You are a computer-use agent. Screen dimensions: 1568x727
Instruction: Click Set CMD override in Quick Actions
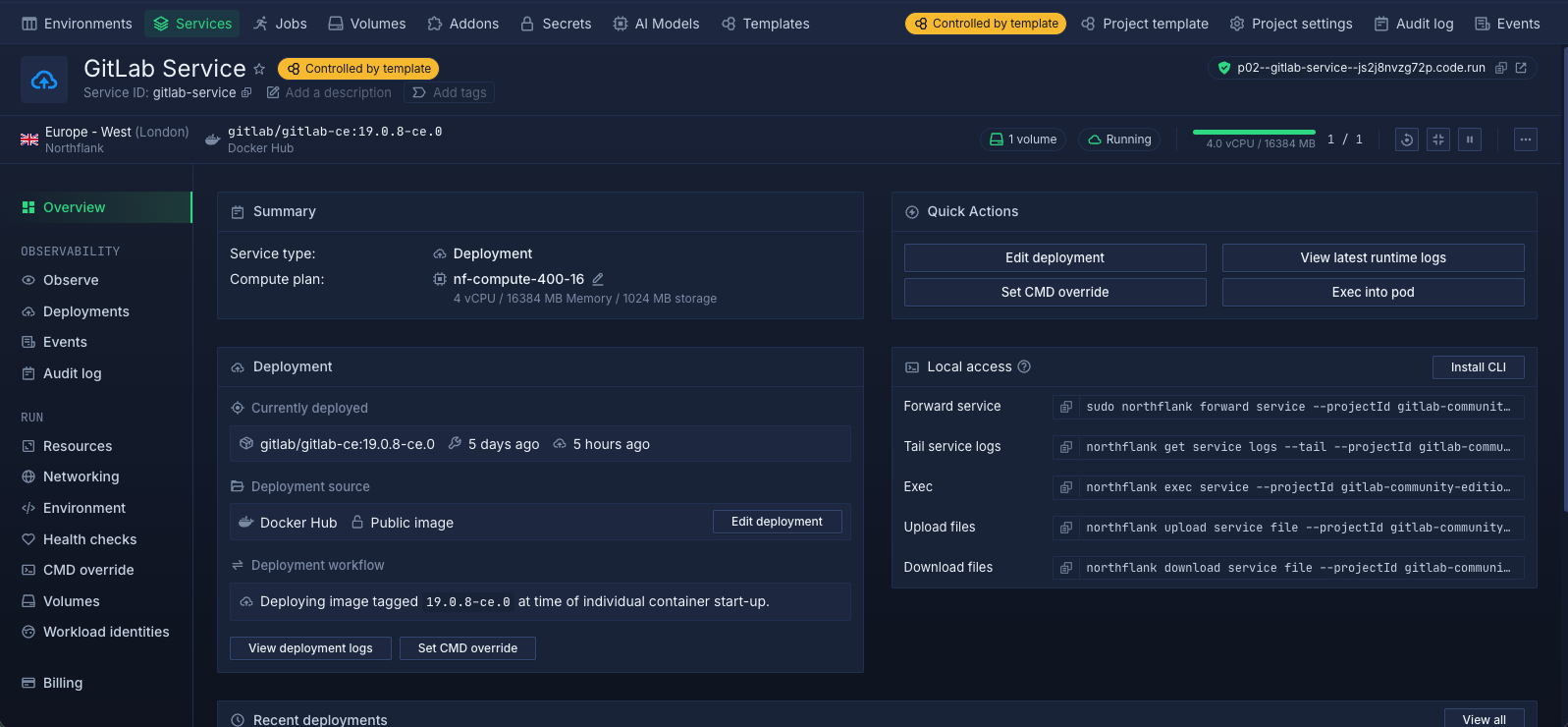pyautogui.click(x=1055, y=292)
